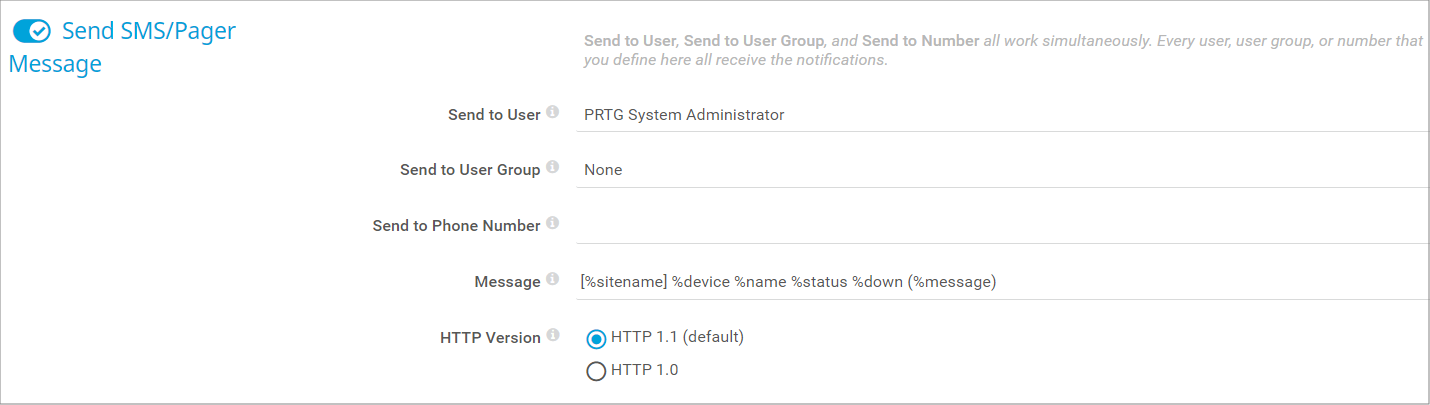Image resolution: width=1430 pixels, height=405 pixels.
Task: Select the HTTP 1.0 radio button
Action: (596, 371)
